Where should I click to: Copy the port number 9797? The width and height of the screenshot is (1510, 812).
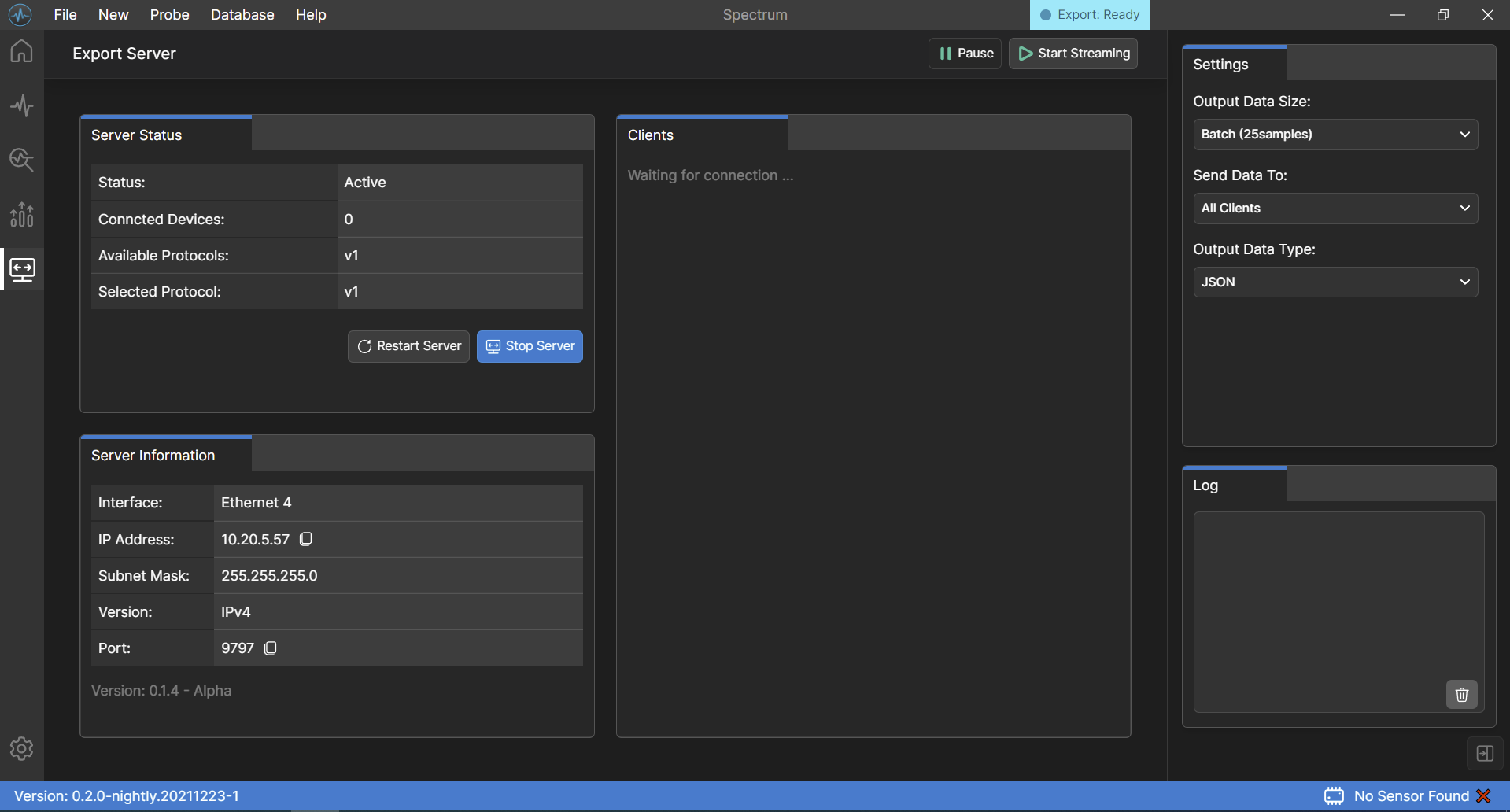pyautogui.click(x=271, y=648)
